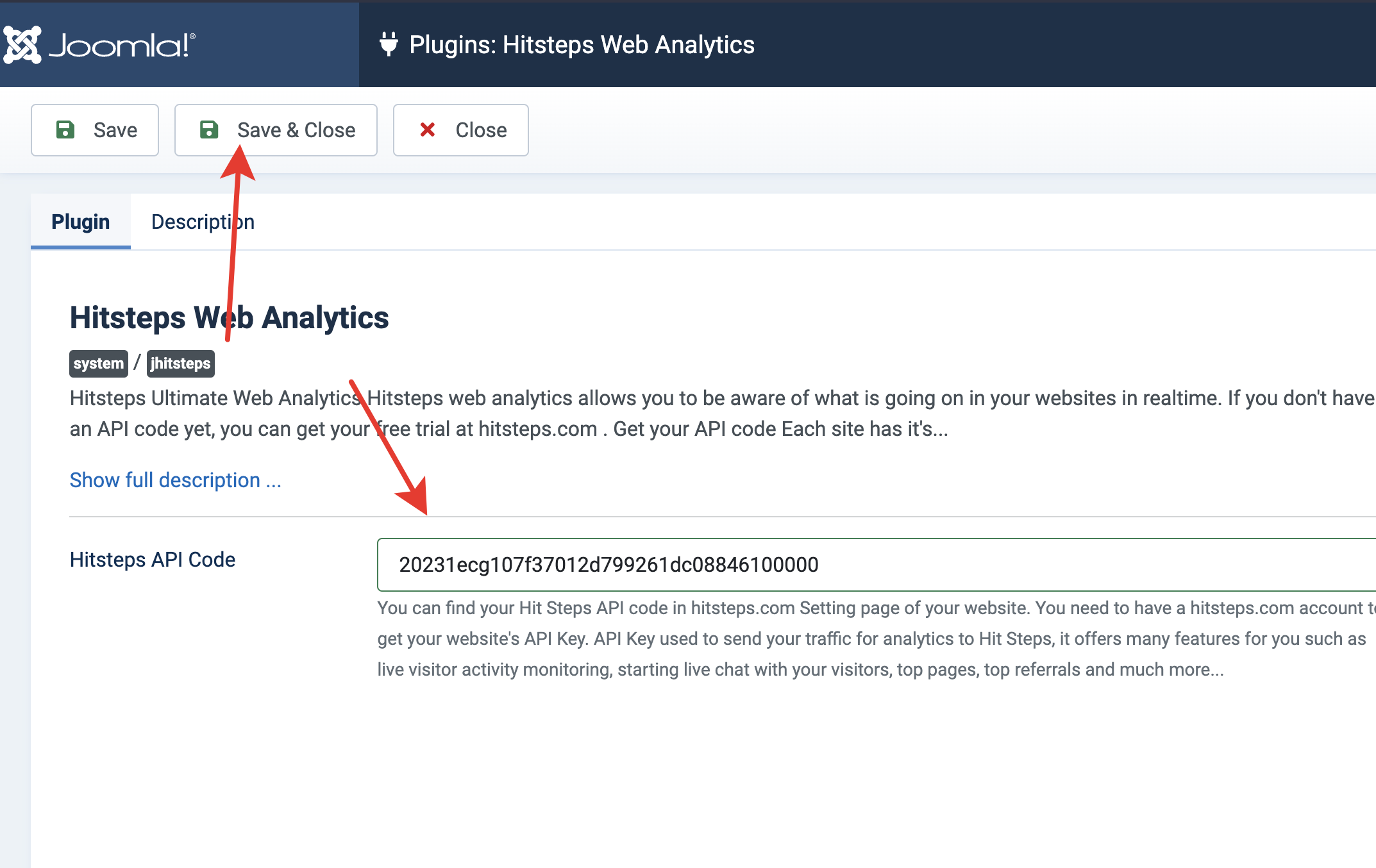1376x868 pixels.
Task: Click the system badge
Action: pyautogui.click(x=99, y=363)
